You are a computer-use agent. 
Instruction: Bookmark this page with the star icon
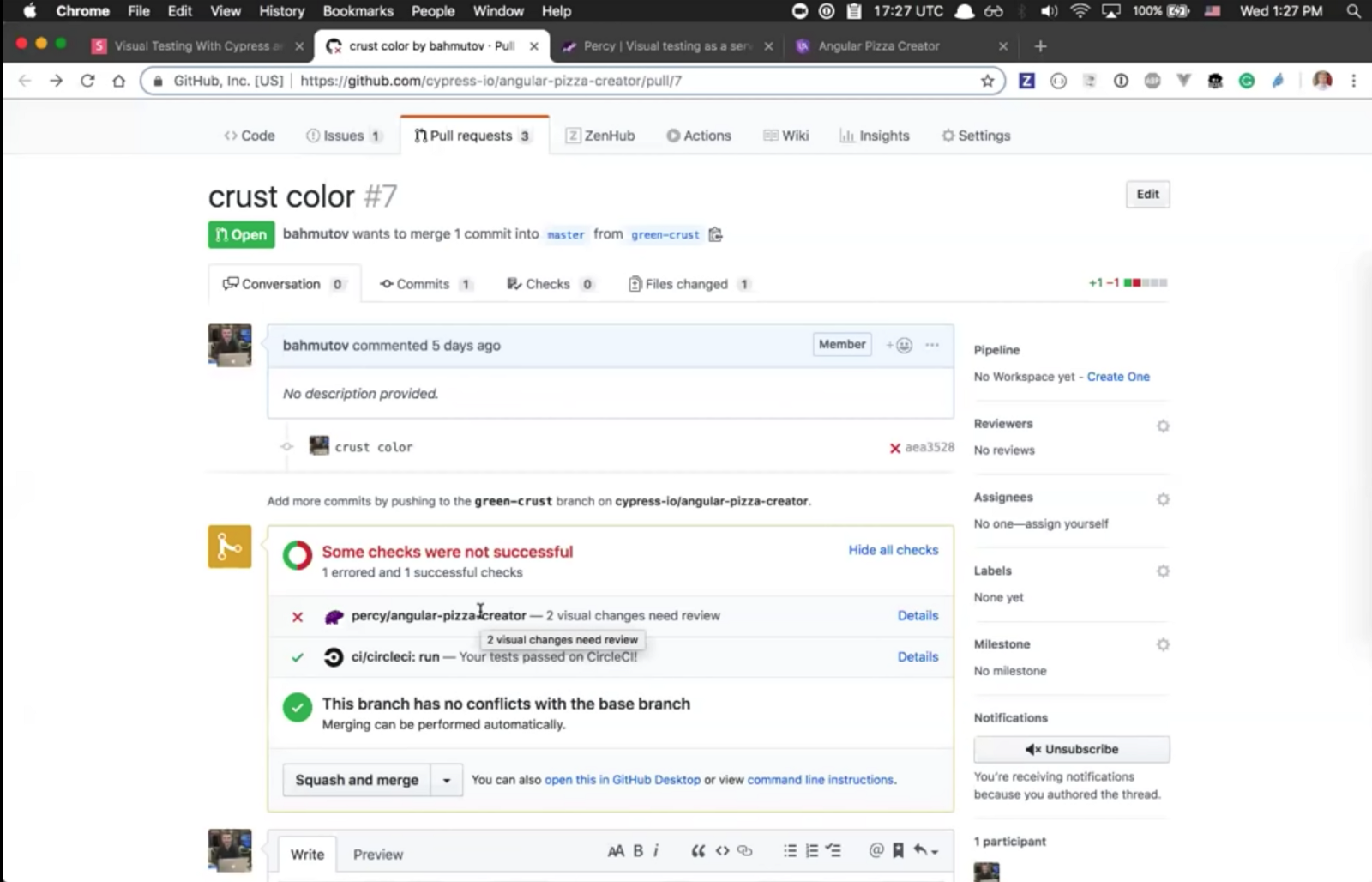click(x=987, y=81)
